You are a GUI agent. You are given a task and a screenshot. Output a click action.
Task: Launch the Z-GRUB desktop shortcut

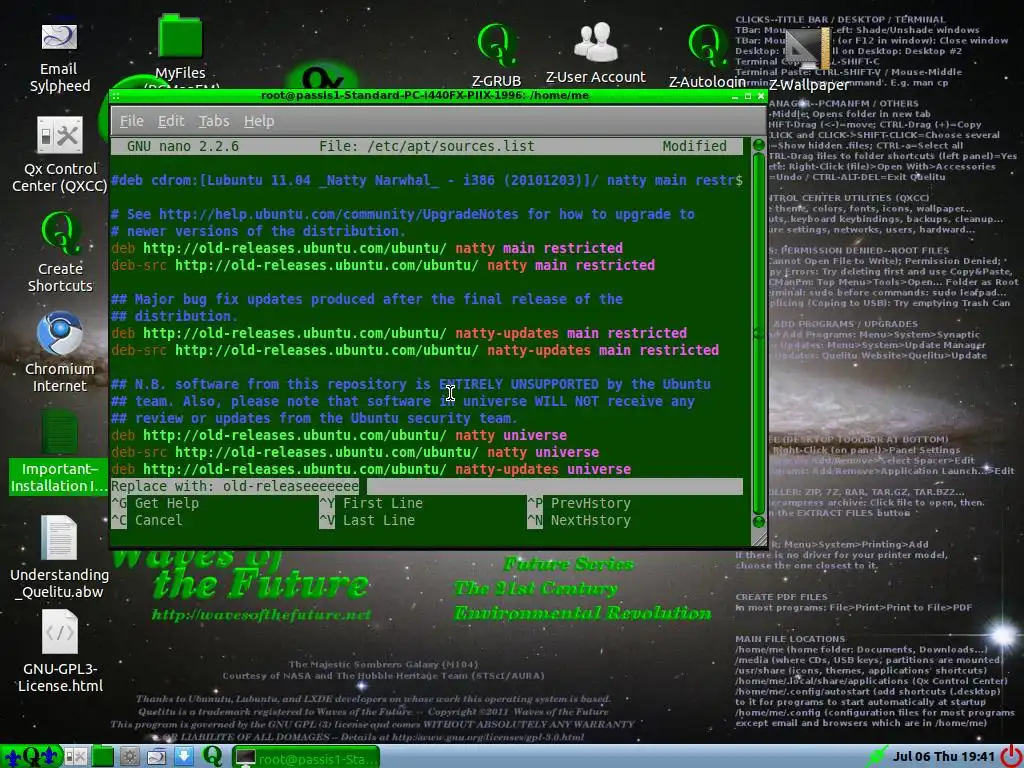[x=496, y=56]
